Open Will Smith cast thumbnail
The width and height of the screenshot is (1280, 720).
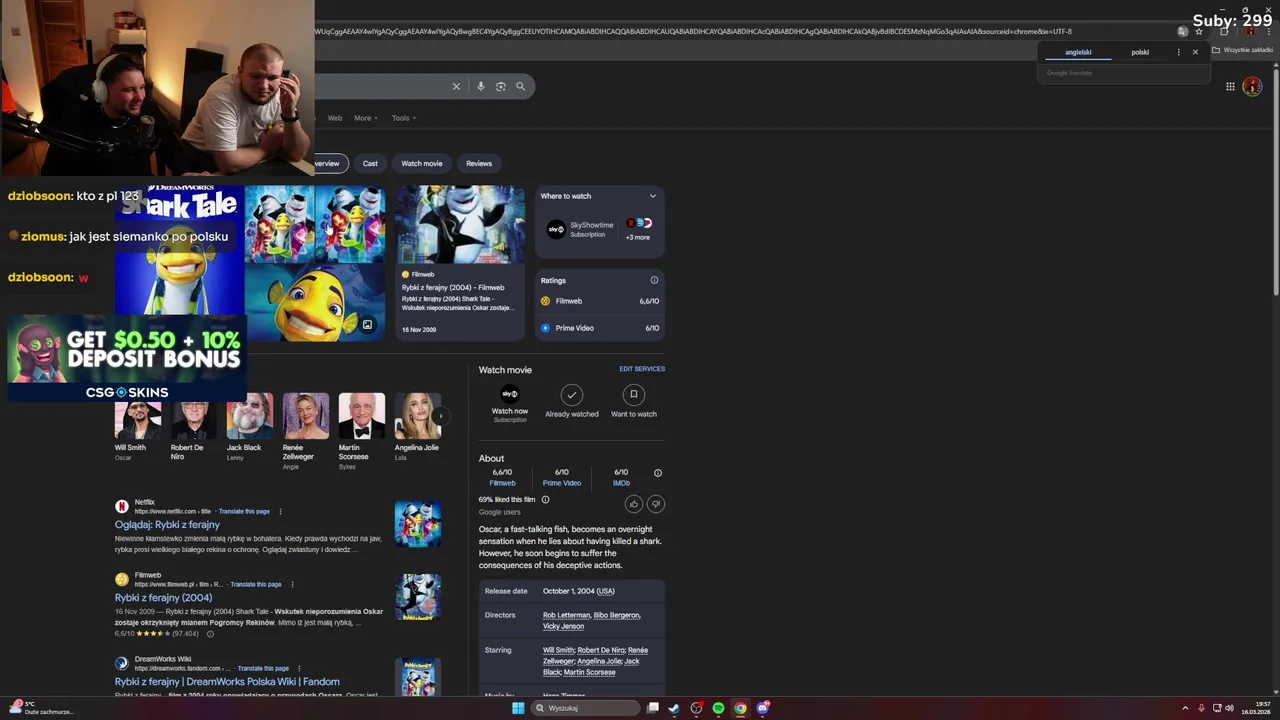[138, 418]
